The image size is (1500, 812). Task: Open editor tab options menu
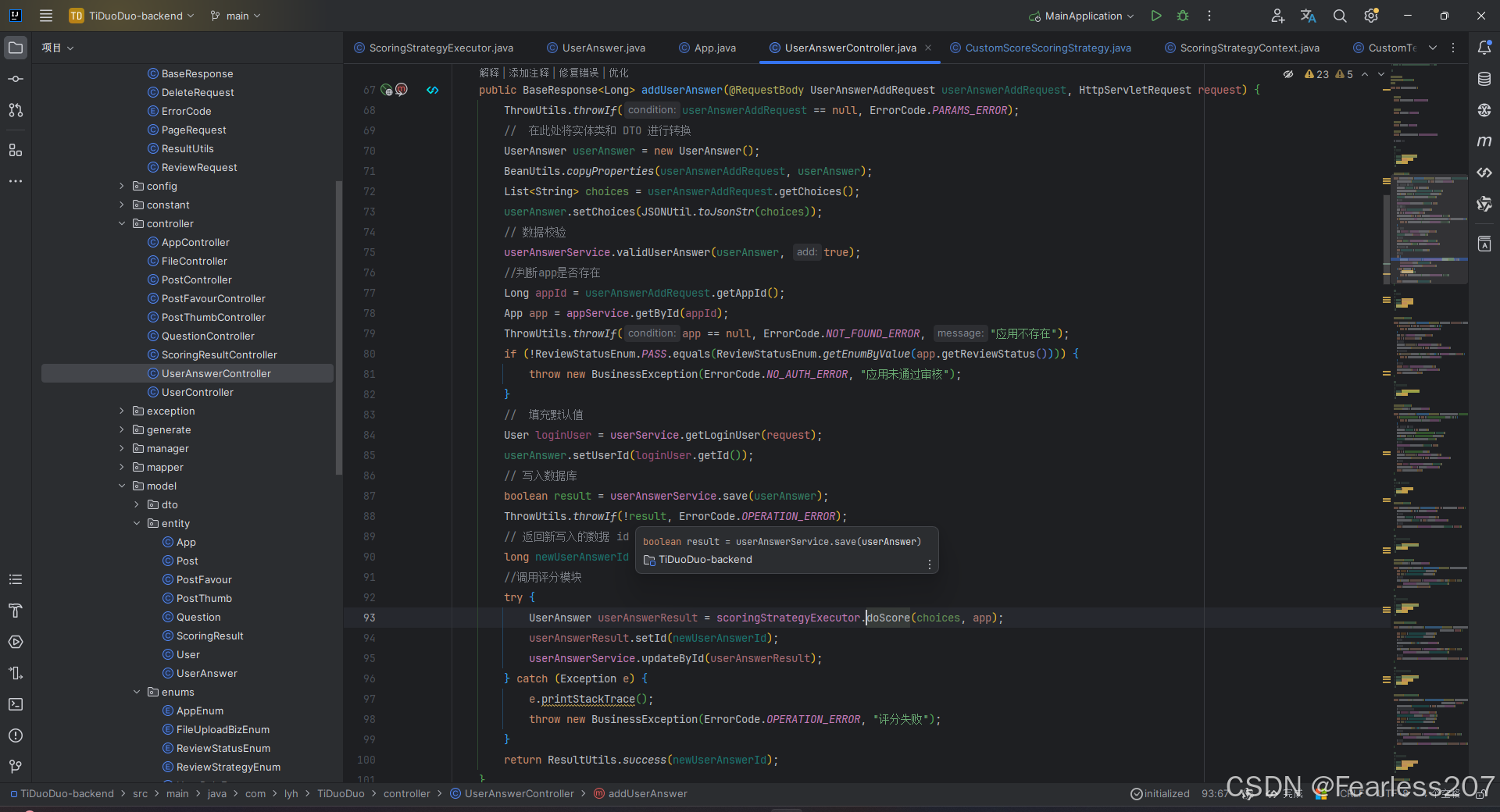(x=1453, y=48)
